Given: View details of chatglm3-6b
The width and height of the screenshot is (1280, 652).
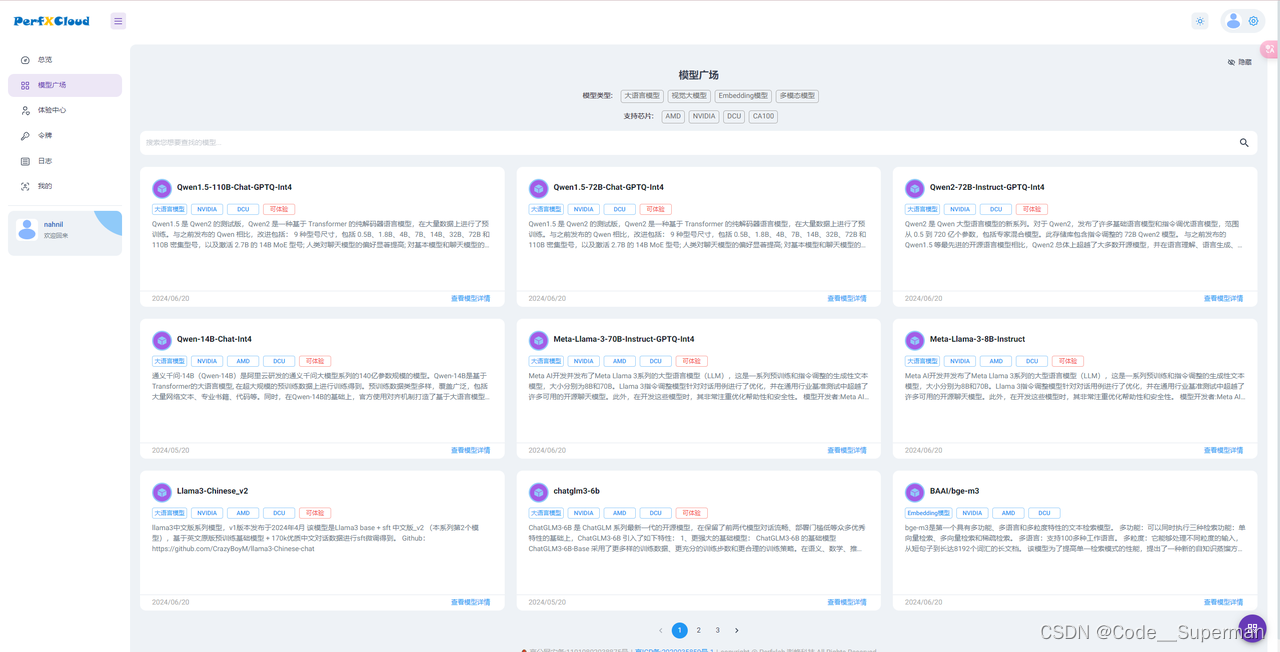Looking at the screenshot, I should [846, 602].
